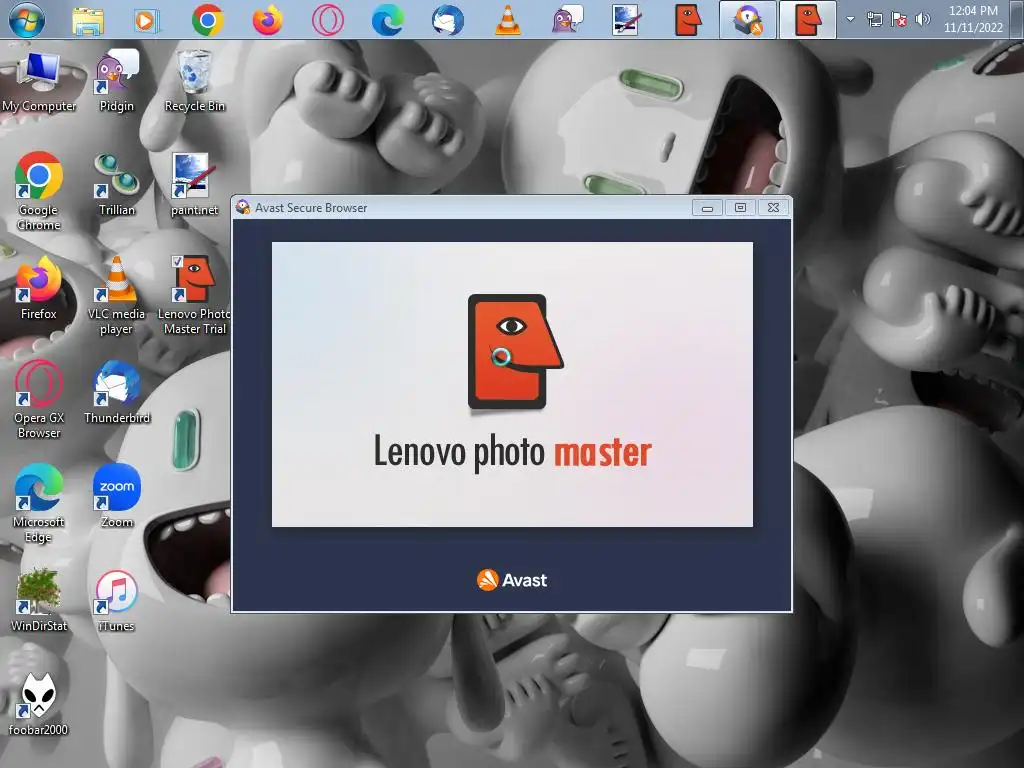The height and width of the screenshot is (768, 1024).
Task: Launch Windows Media Player from taskbar
Action: (146, 21)
